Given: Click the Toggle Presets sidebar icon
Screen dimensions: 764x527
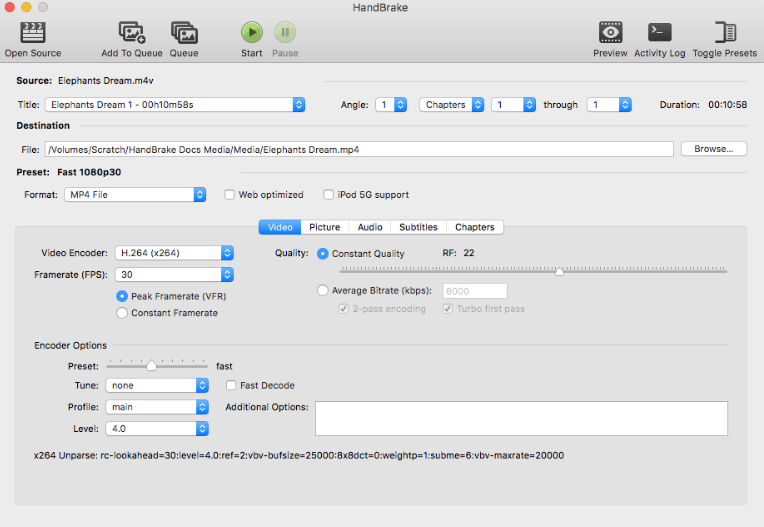Looking at the screenshot, I should tap(725, 33).
